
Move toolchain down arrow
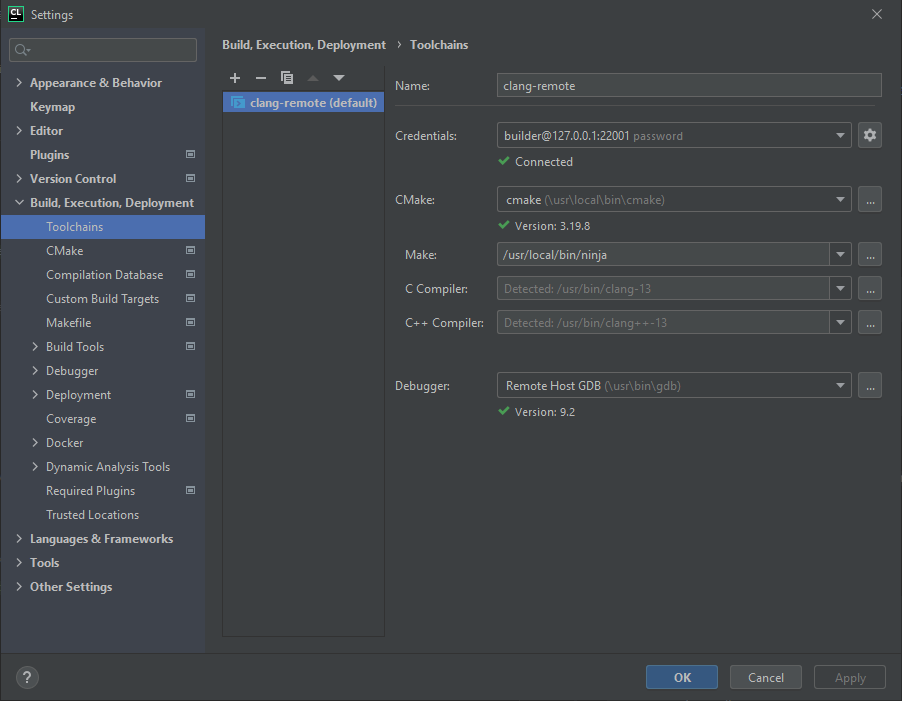(339, 78)
